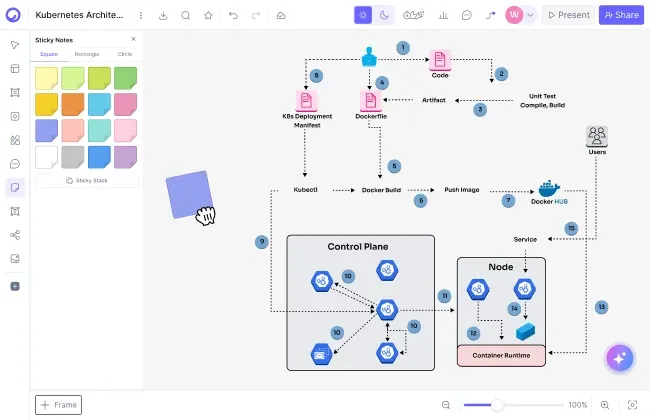Screen dimensions: 650x420
Task: Open the search magnifier icon
Action: pos(186,15)
